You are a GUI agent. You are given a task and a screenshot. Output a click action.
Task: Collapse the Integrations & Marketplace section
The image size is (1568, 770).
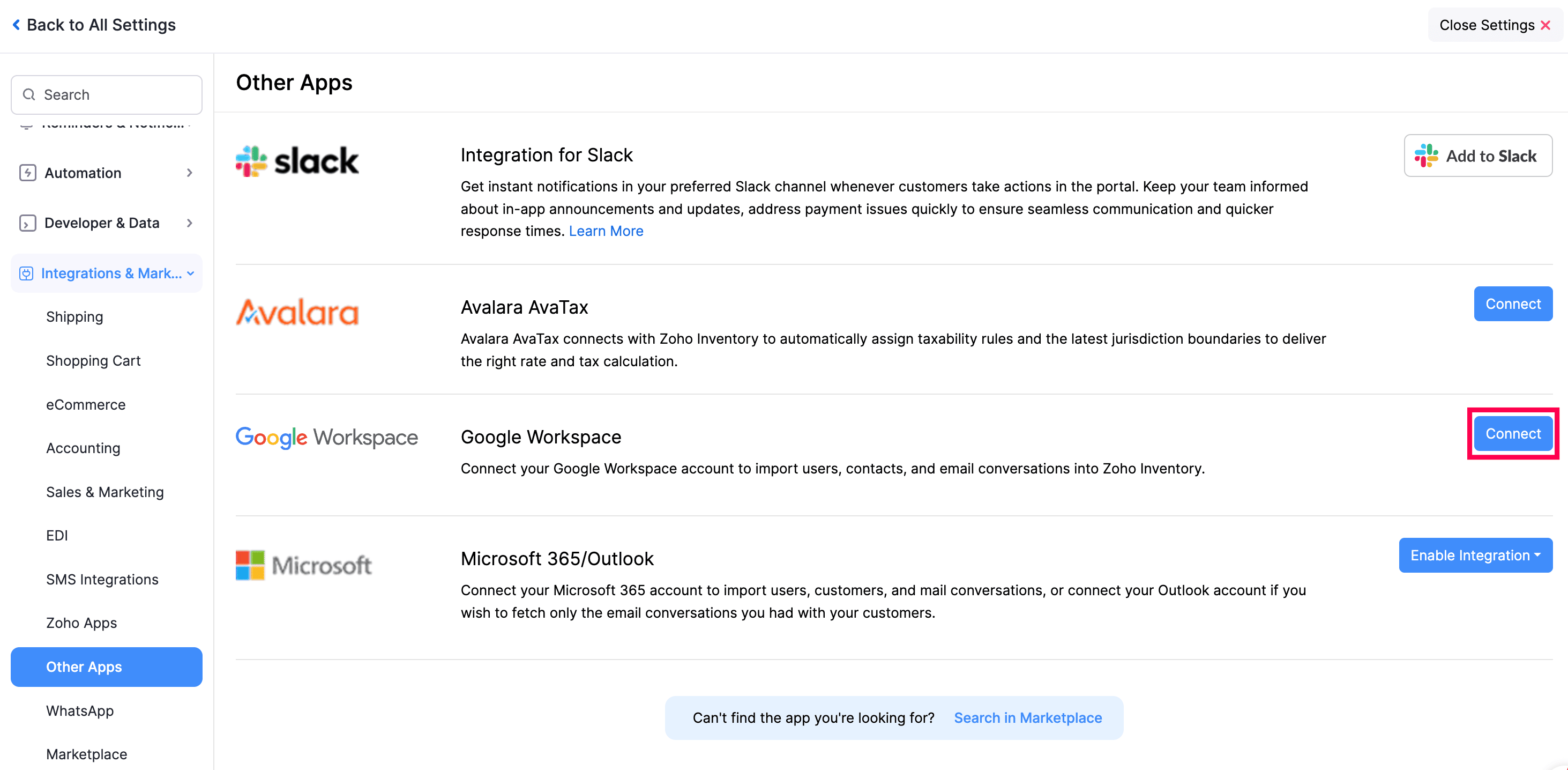[191, 273]
